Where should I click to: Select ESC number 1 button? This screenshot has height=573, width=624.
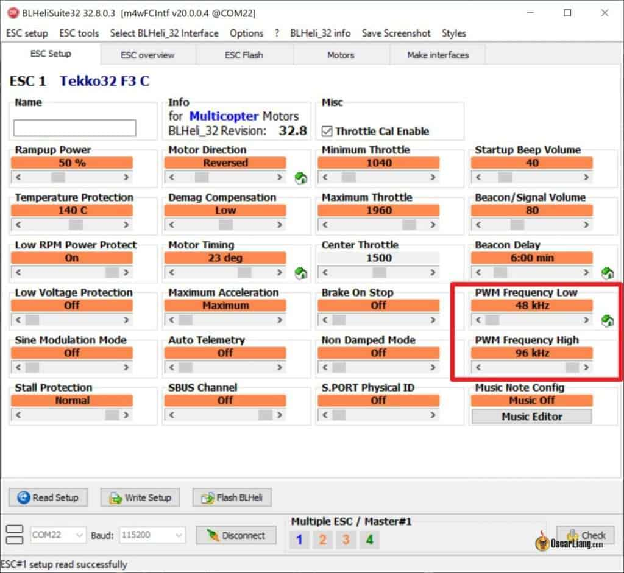pyautogui.click(x=299, y=540)
